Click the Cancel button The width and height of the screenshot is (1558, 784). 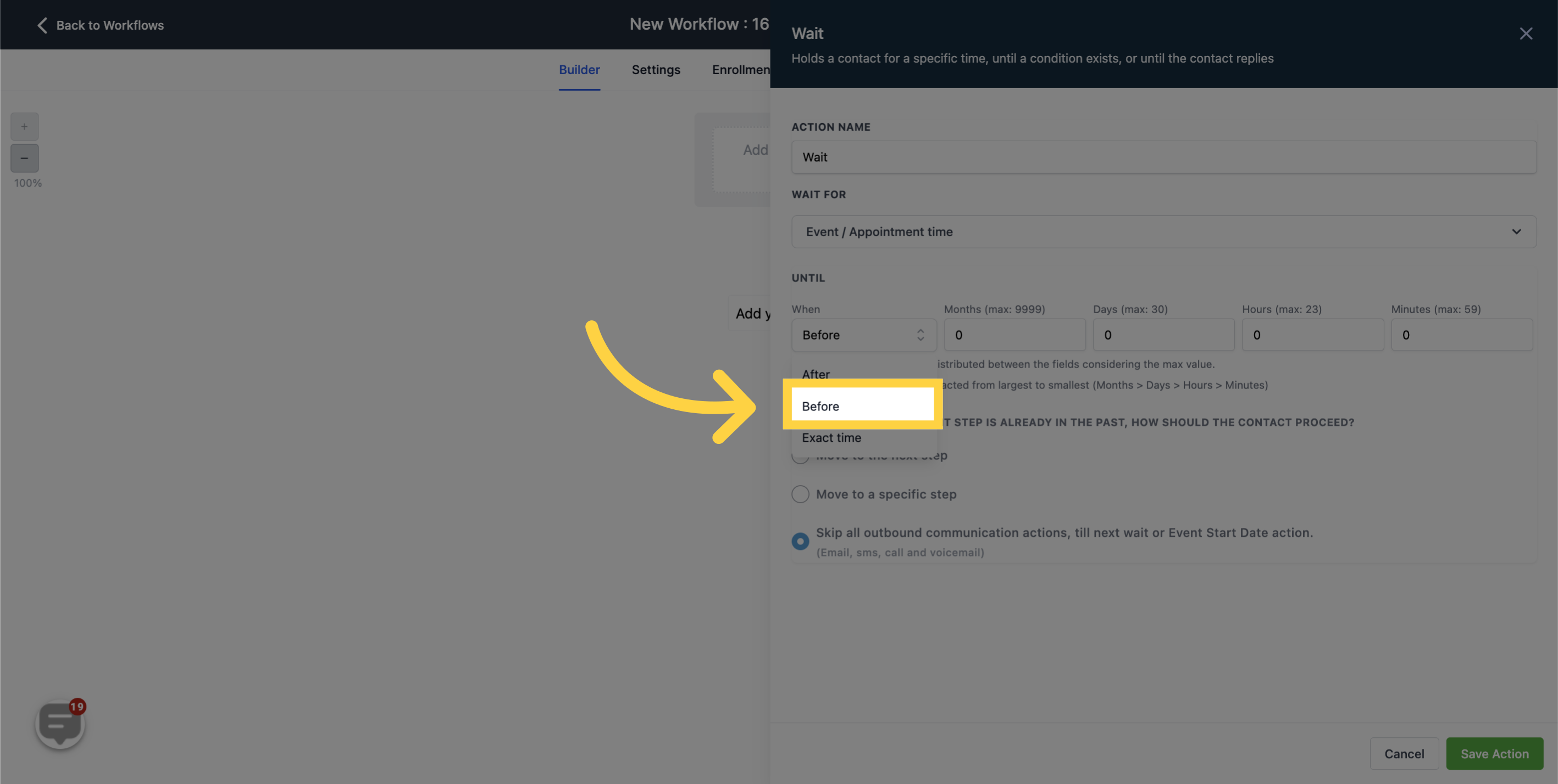1404,753
